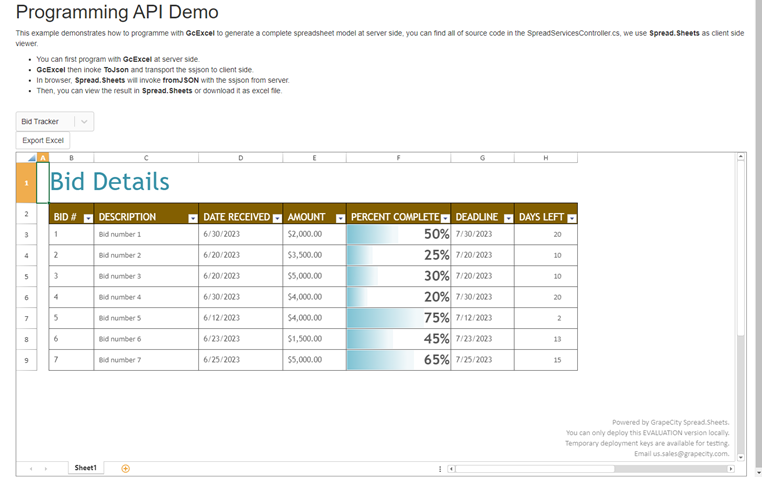The height and width of the screenshot is (477, 762).
Task: Click the 50% progress bar cell
Action: coord(398,234)
